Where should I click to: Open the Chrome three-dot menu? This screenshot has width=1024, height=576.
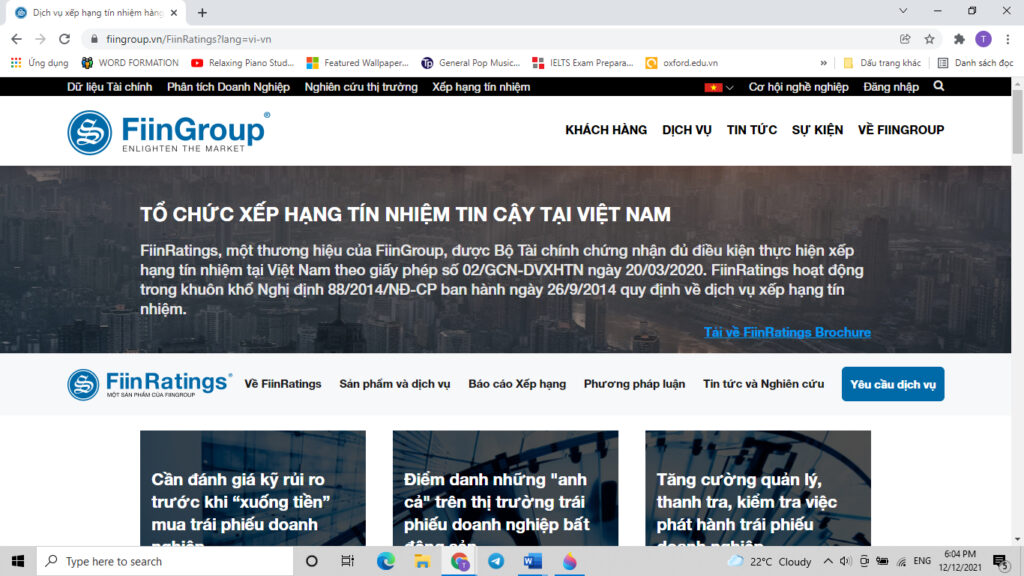1008,39
